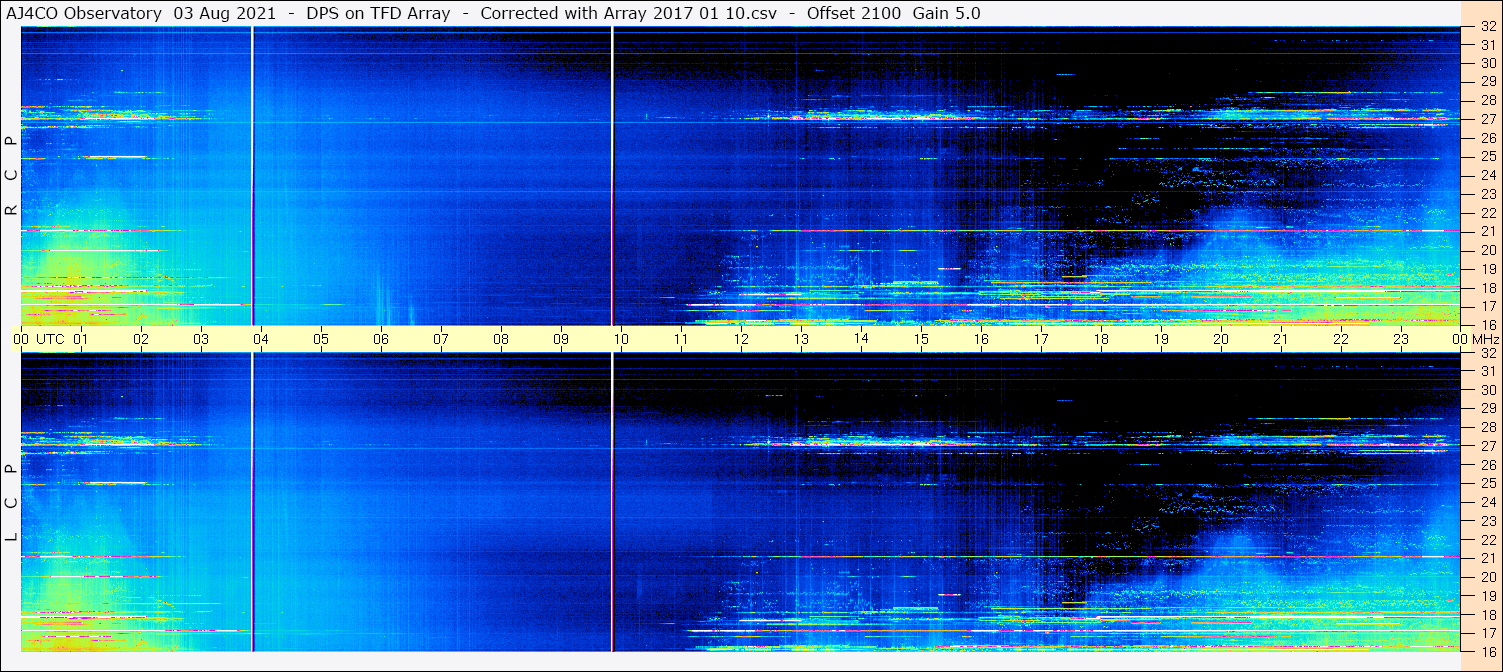1503x672 pixels.
Task: Click the "22" MHz tick on the LCP frequency scale
Action: [x=1487, y=540]
